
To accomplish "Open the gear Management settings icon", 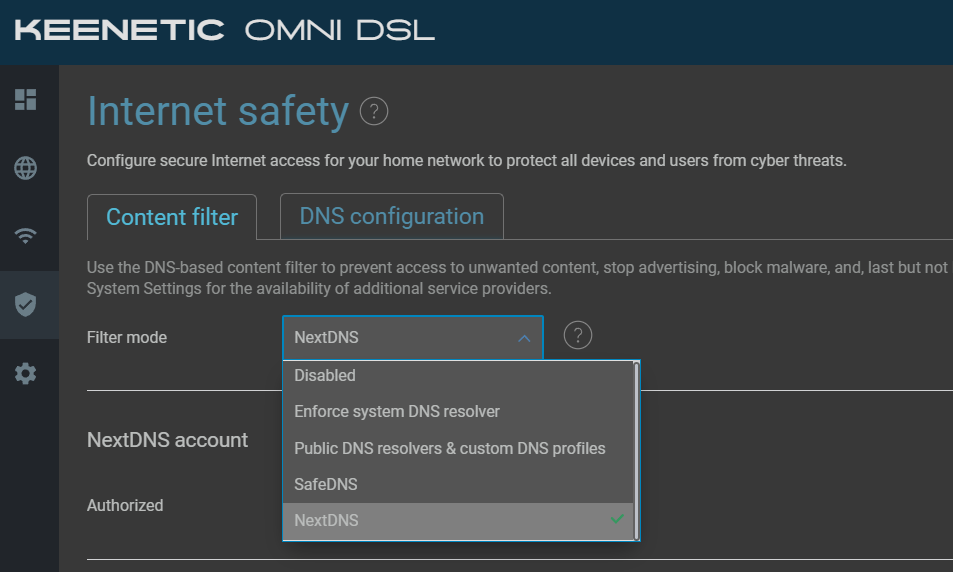I will coord(26,373).
